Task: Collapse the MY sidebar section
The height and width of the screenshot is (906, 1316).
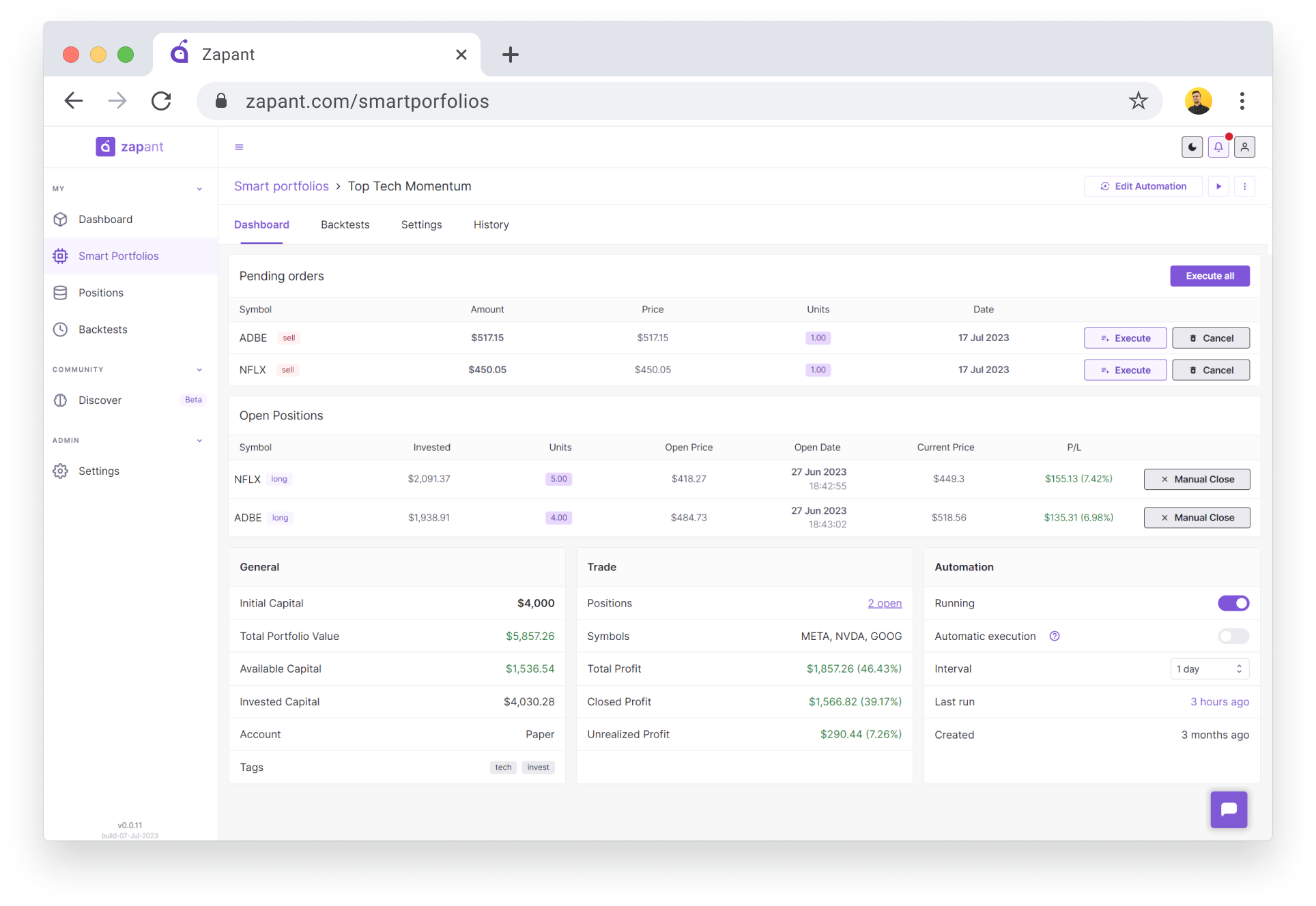Action: [199, 189]
